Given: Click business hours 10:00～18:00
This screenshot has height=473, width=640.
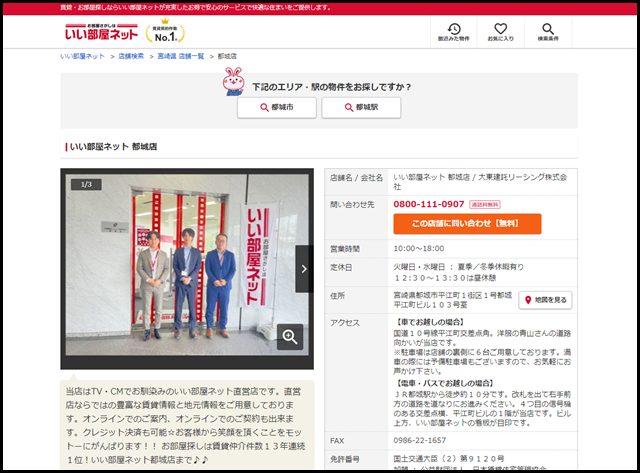Looking at the screenshot, I should click(419, 249).
